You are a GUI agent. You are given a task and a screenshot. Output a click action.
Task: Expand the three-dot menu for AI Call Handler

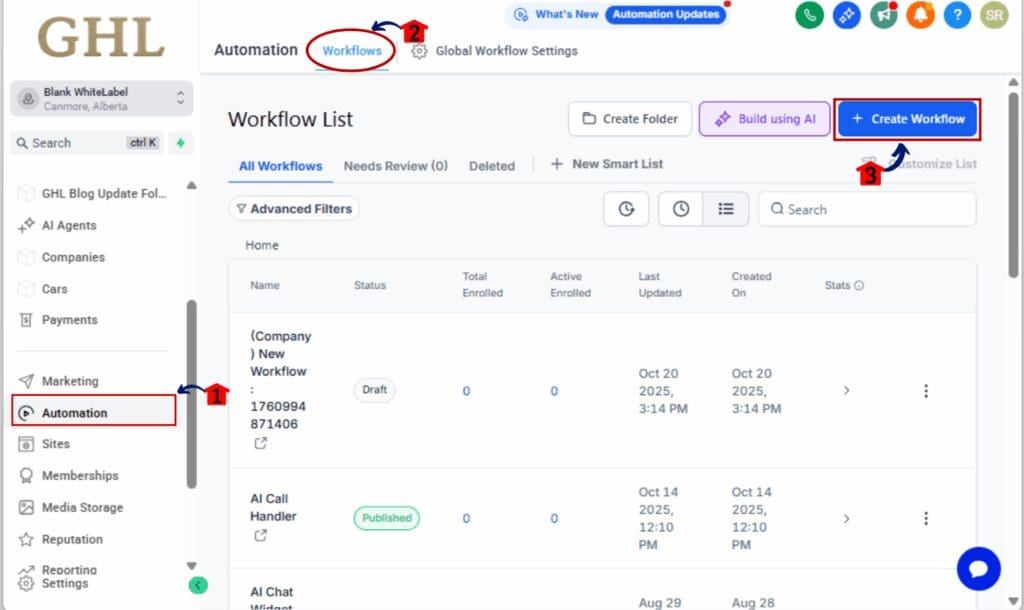(926, 518)
